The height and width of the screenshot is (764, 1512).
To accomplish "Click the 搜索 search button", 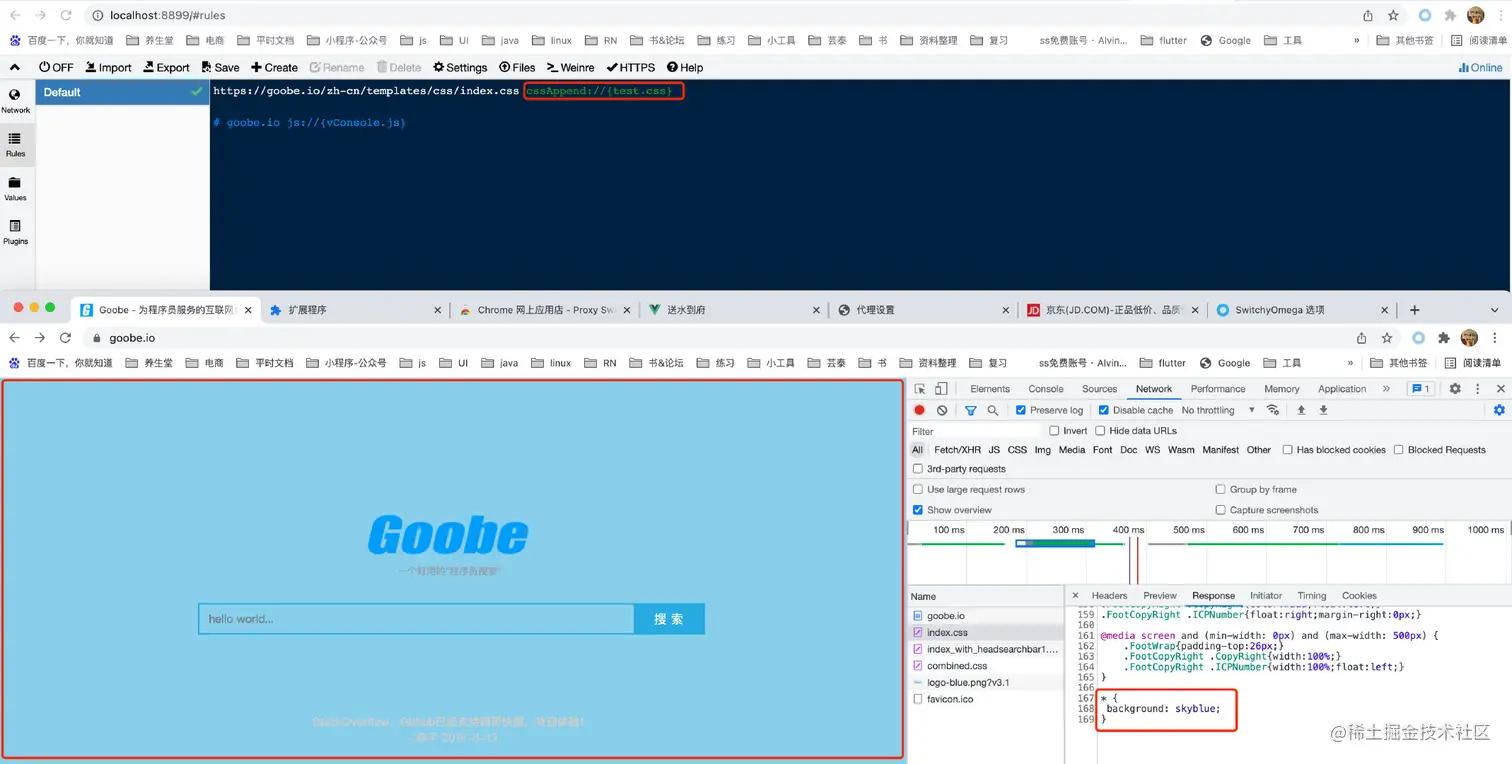I will (x=669, y=619).
